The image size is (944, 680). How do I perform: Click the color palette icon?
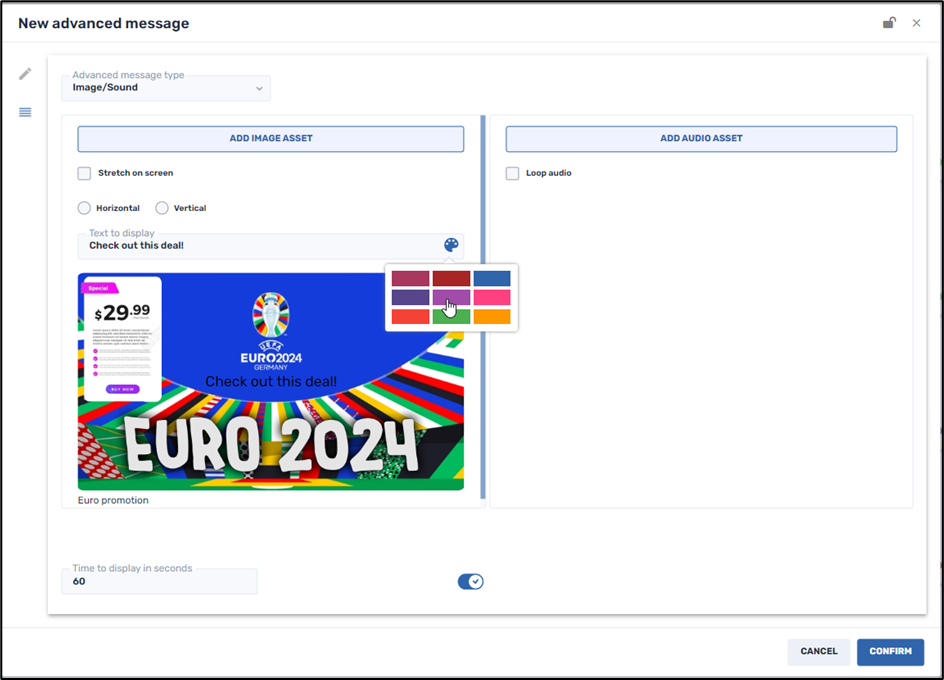coord(451,245)
